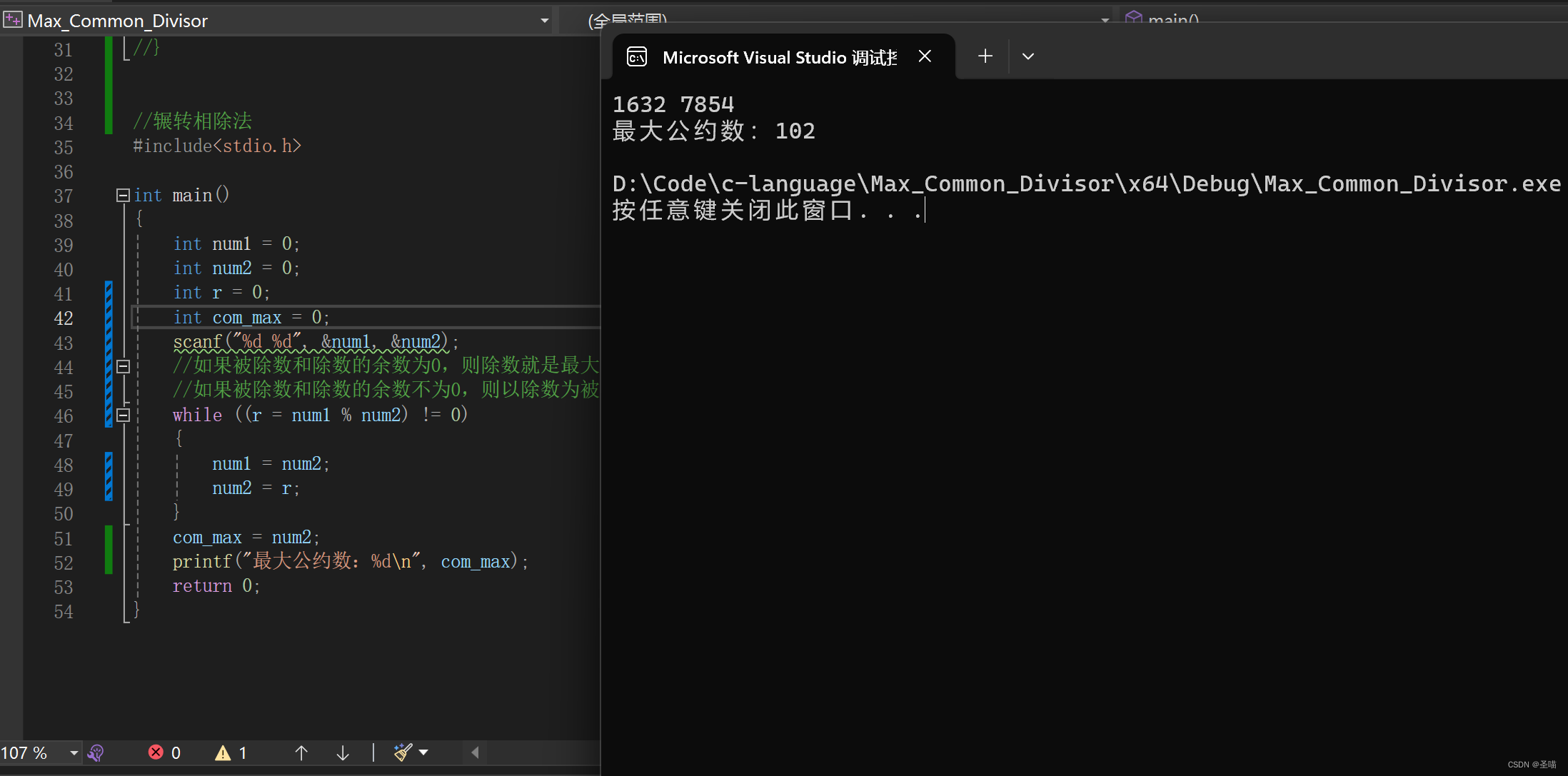Show the 1 warning indicator
Image resolution: width=1568 pixels, height=776 pixels.
click(231, 752)
